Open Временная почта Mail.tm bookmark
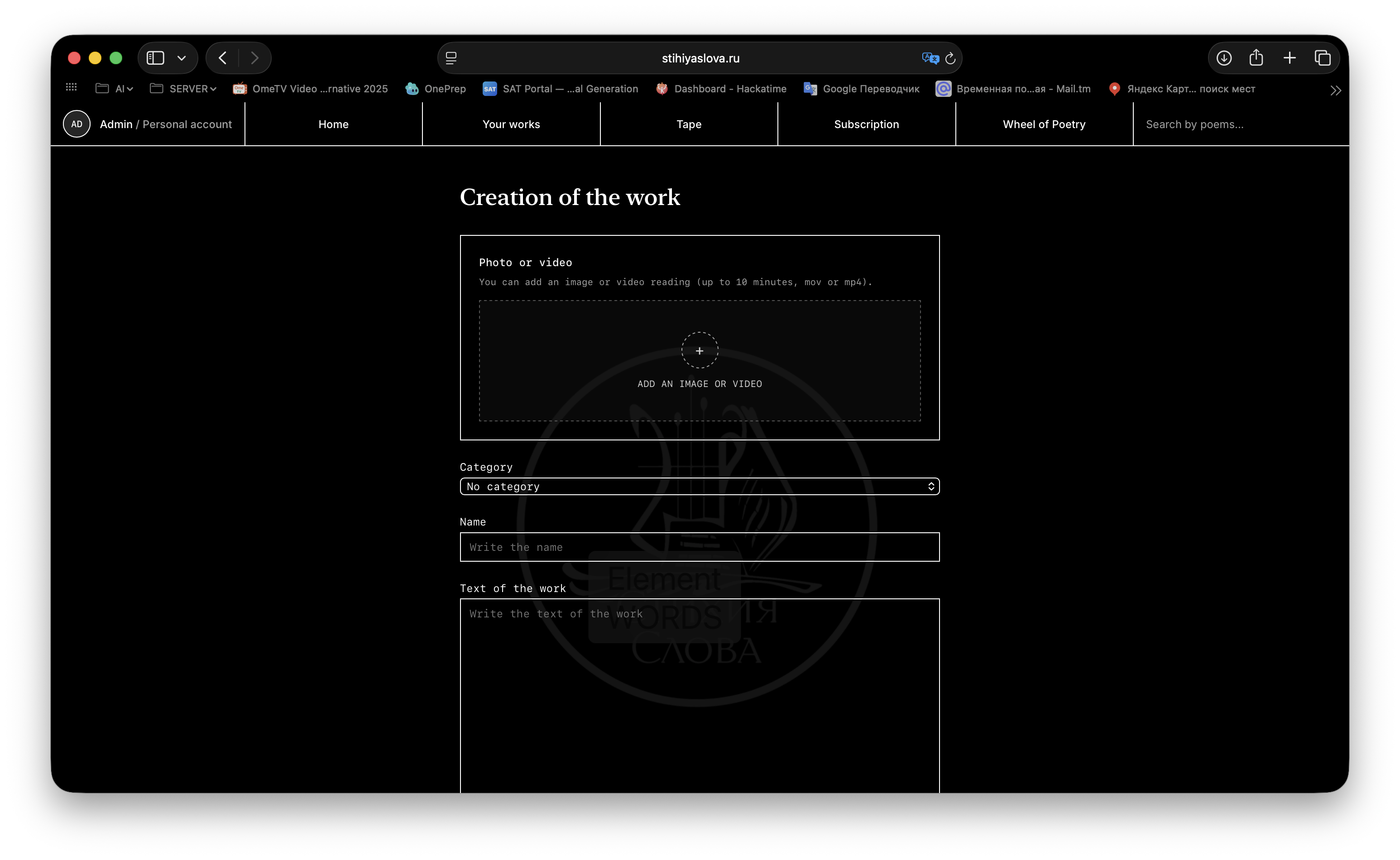This screenshot has height=860, width=1400. point(1013,89)
